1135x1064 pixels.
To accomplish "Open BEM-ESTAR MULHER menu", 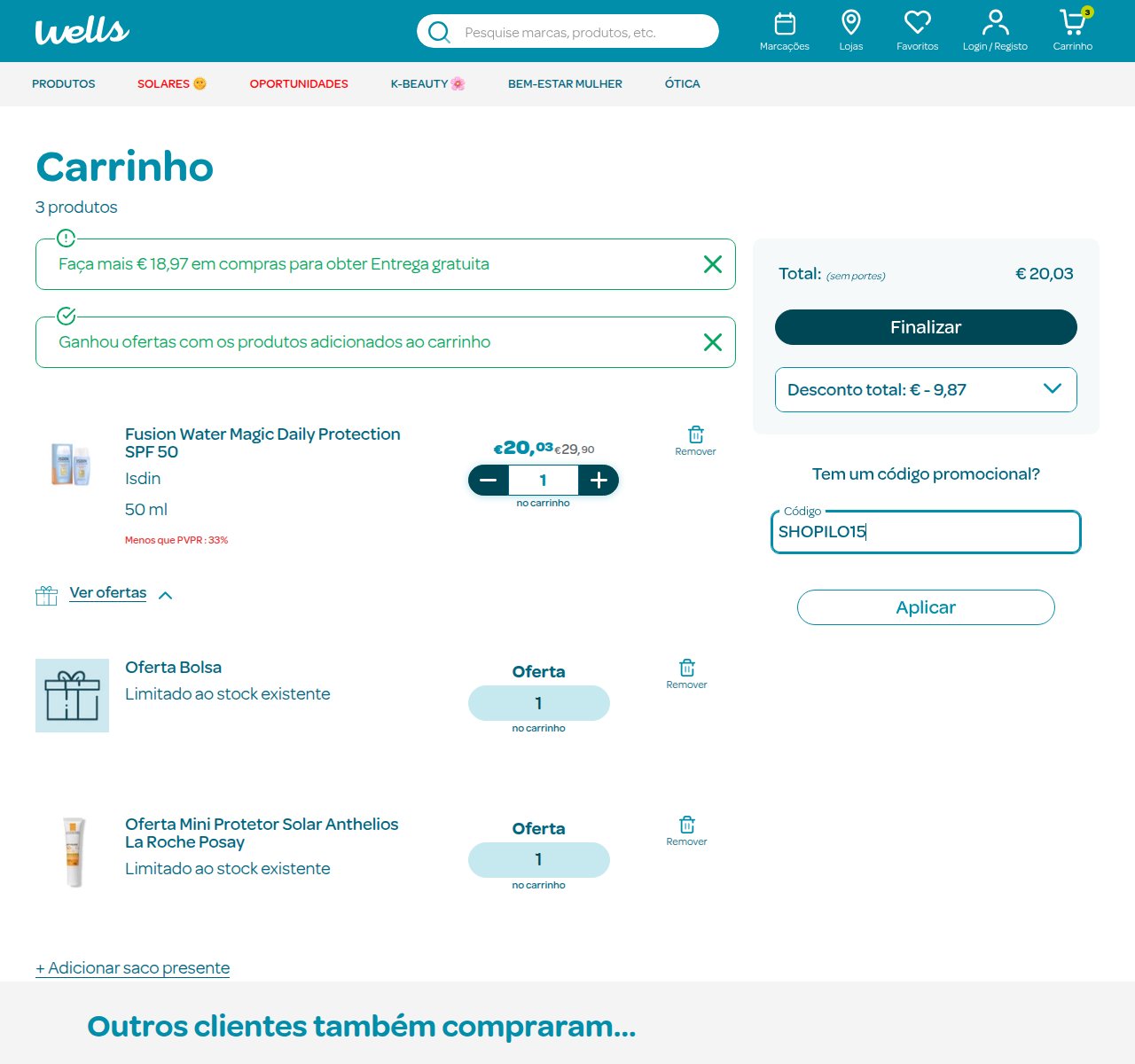I will [565, 84].
